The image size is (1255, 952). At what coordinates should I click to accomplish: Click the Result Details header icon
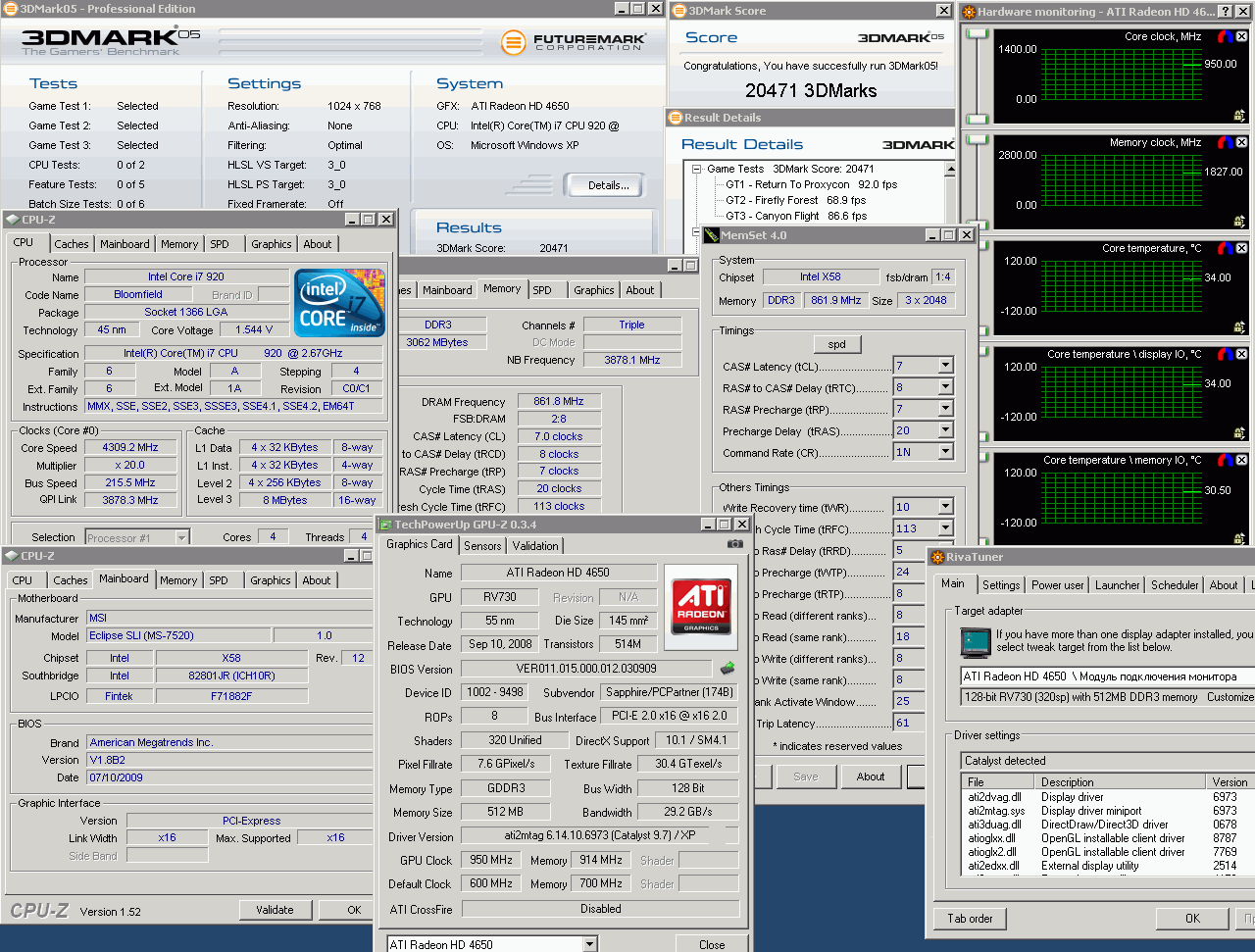click(x=675, y=118)
